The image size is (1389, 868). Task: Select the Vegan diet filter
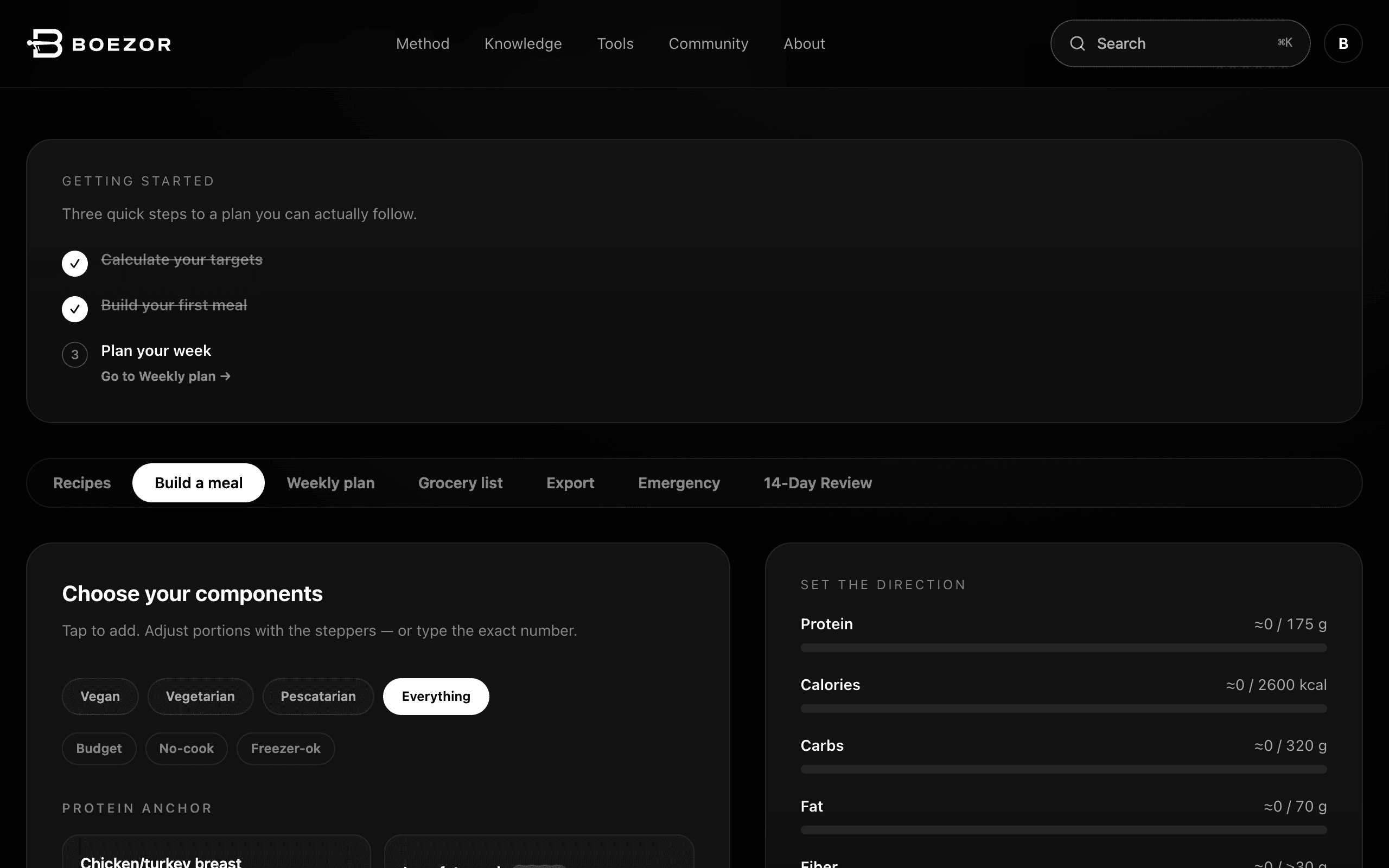point(100,697)
